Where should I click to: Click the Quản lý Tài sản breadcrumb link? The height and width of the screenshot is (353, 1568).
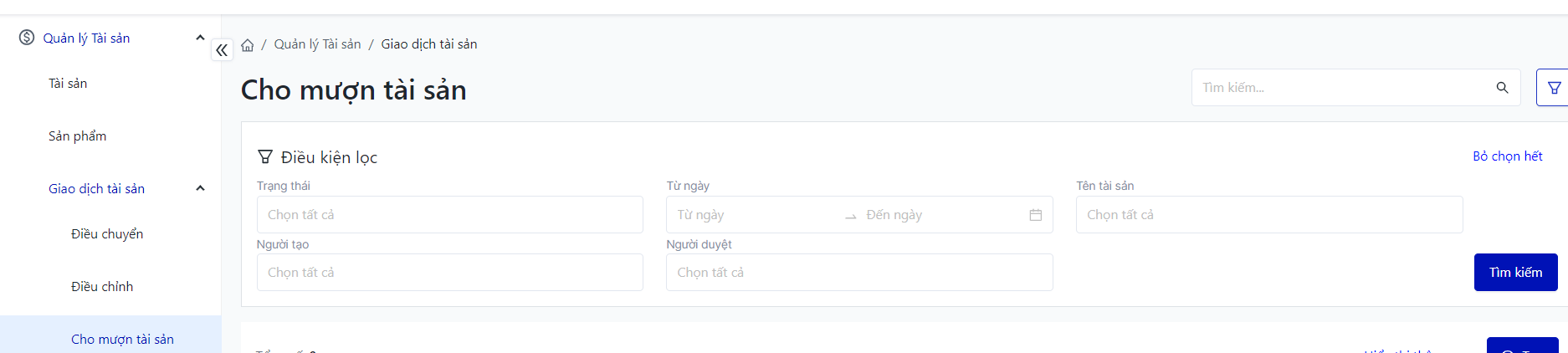(x=317, y=44)
